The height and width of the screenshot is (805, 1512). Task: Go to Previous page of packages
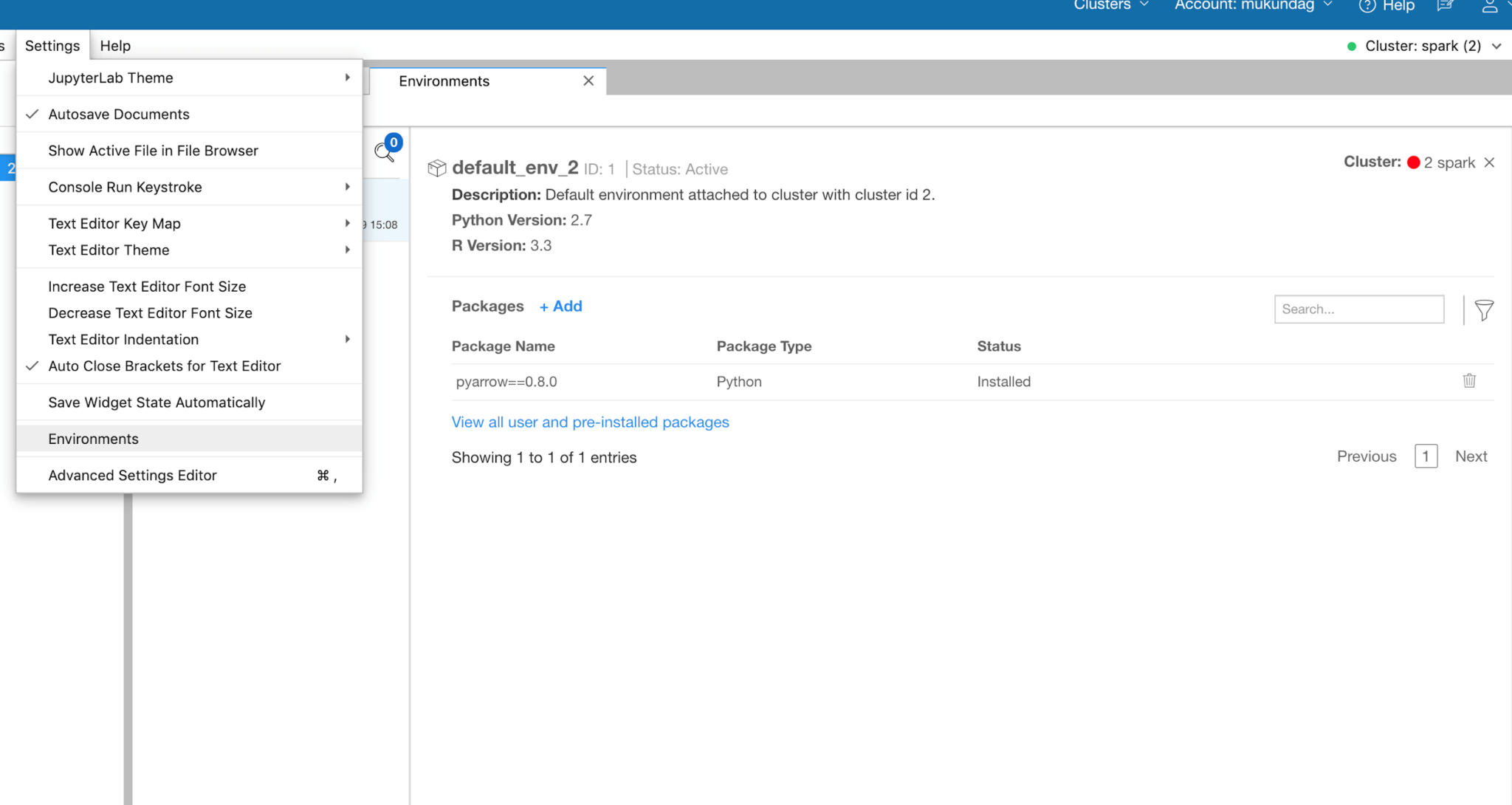(1367, 456)
